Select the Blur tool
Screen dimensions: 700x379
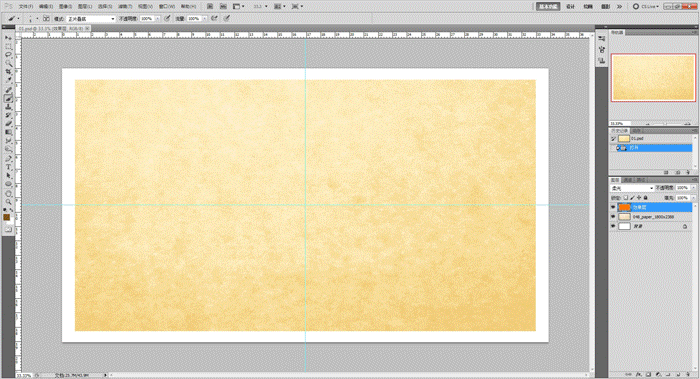tap(8, 141)
